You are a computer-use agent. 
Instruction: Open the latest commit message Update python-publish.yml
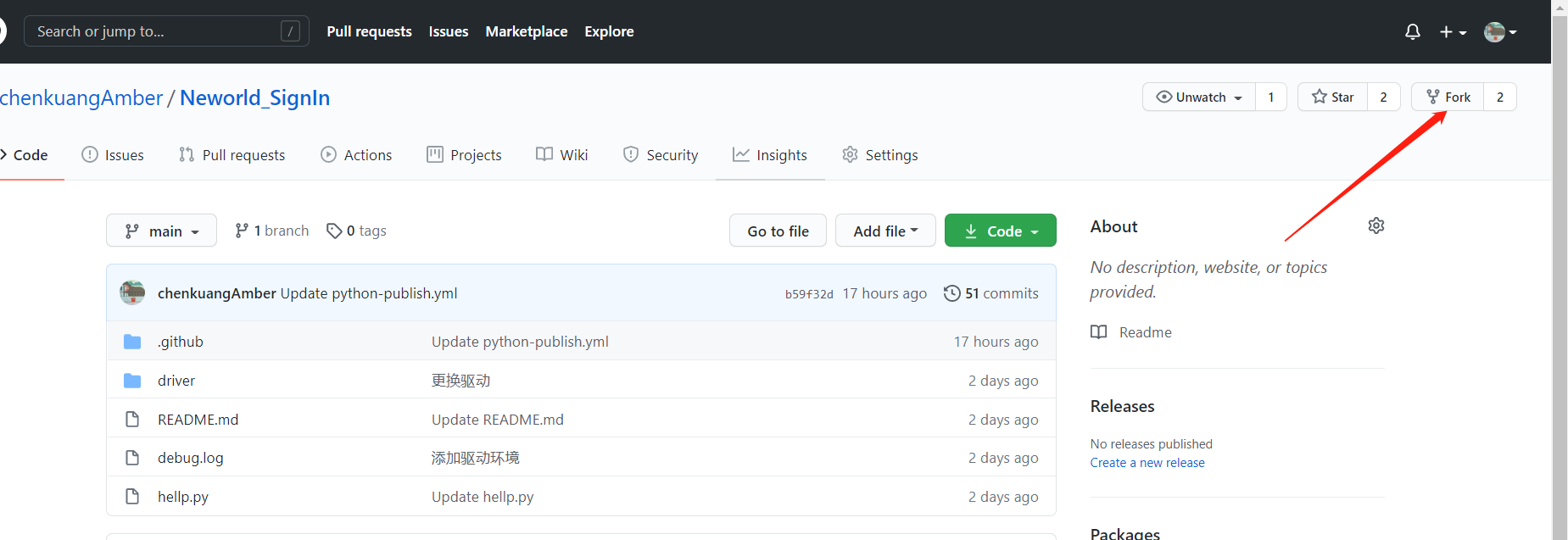[369, 293]
